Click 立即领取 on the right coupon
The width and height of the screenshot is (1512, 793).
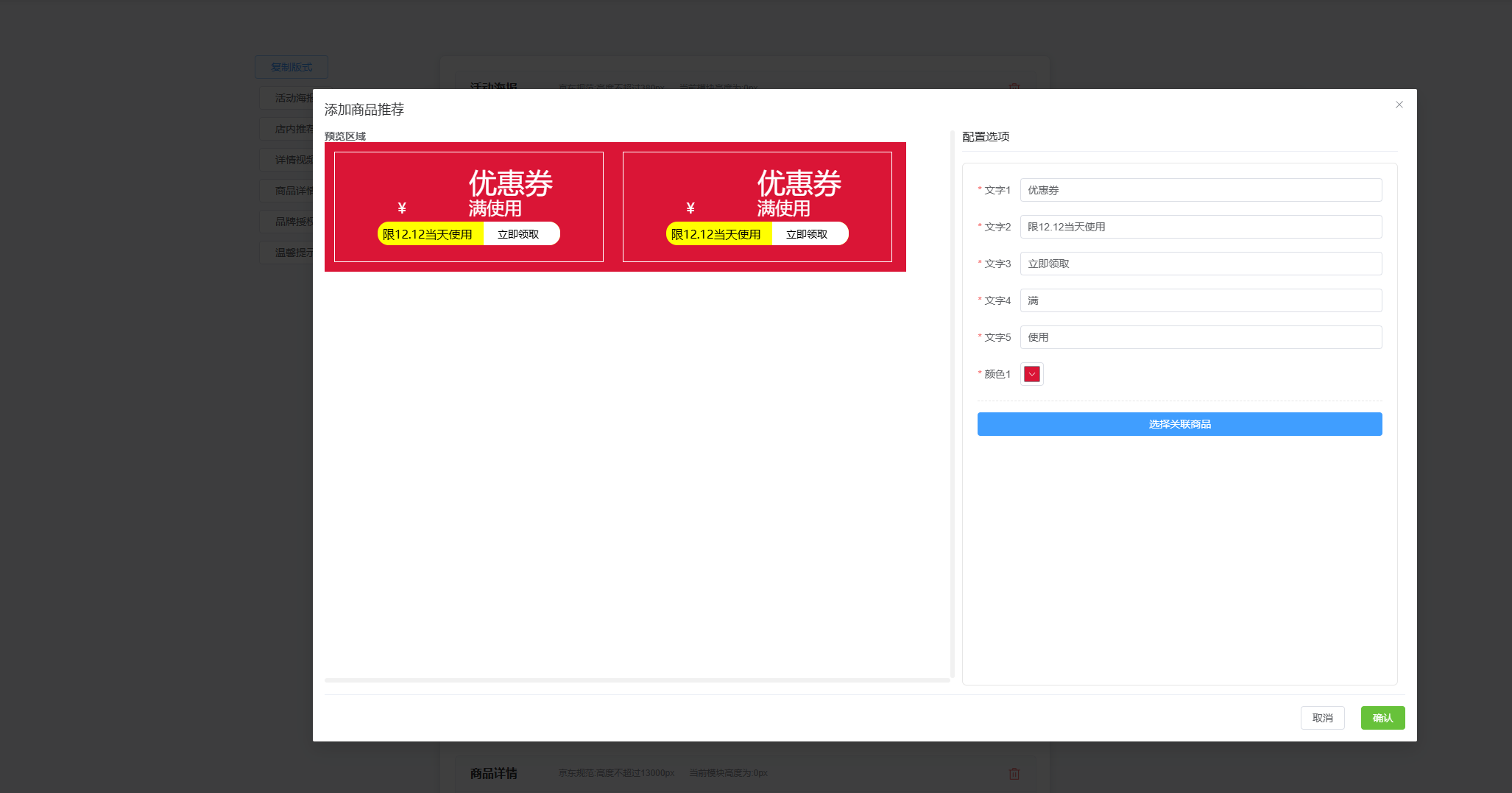pyautogui.click(x=808, y=234)
